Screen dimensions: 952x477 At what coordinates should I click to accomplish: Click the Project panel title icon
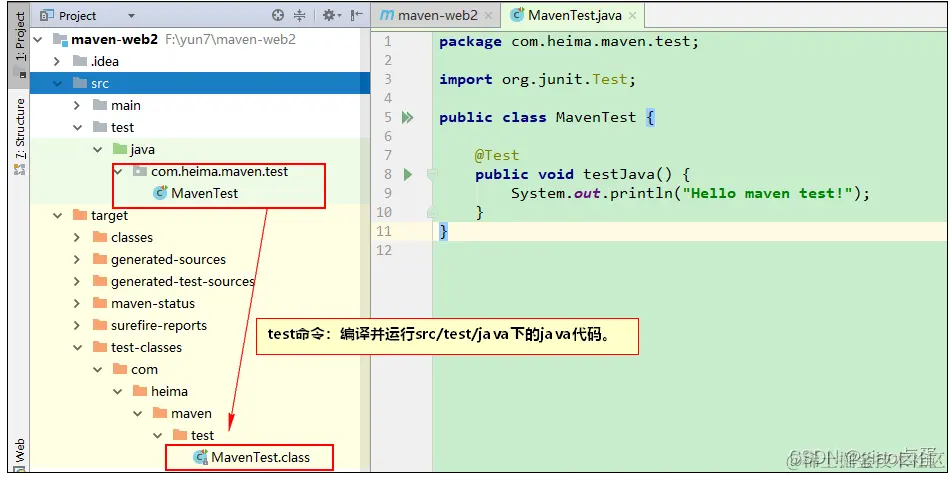tap(47, 15)
